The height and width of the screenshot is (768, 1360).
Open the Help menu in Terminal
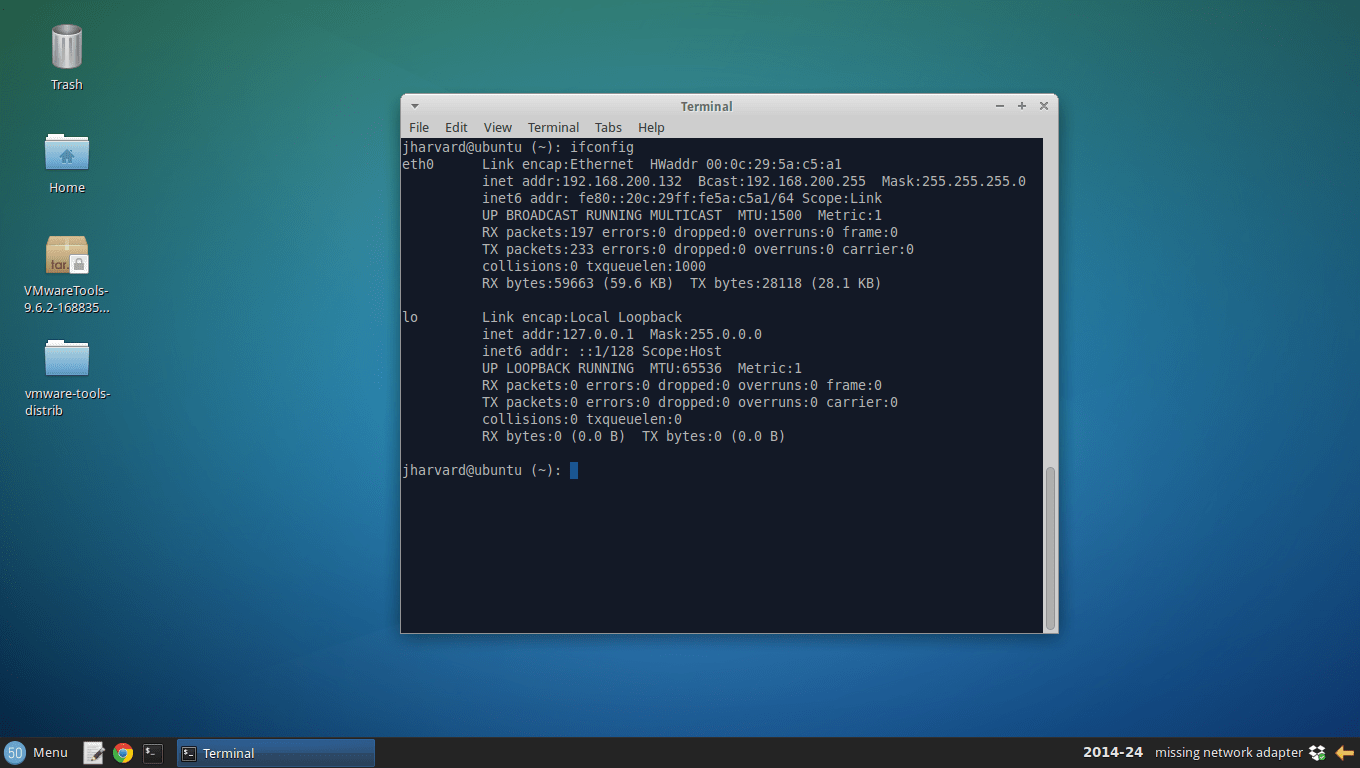[x=651, y=127]
